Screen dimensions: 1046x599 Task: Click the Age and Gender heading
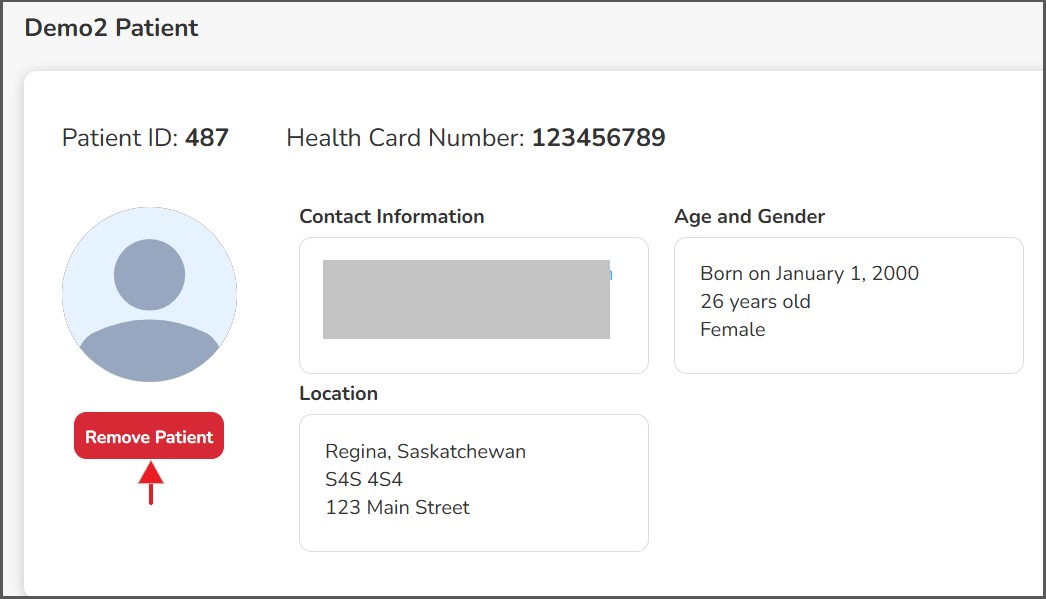tap(749, 216)
